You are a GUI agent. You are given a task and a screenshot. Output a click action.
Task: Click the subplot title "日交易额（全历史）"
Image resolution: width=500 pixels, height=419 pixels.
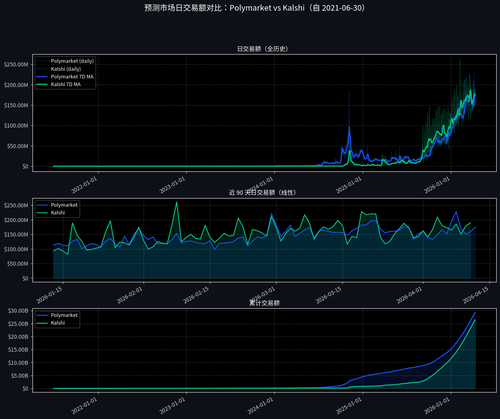point(263,49)
